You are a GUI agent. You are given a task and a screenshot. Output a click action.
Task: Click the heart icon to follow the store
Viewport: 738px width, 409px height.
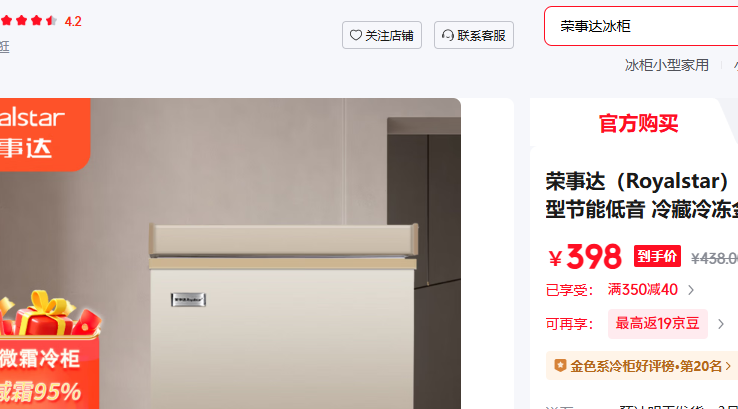[356, 35]
